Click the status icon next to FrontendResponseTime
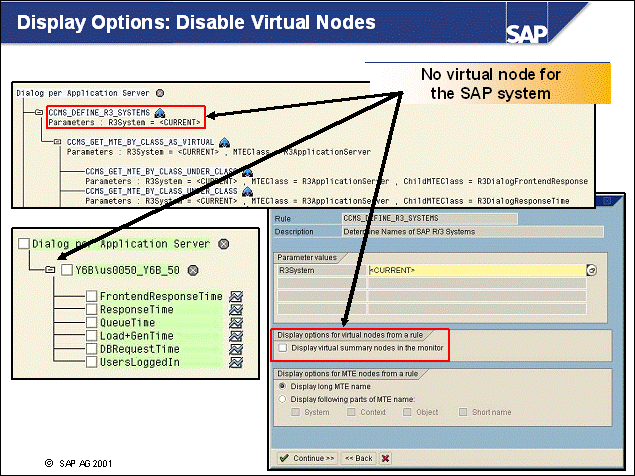Screen dimensions: 635x476 pos(236,296)
